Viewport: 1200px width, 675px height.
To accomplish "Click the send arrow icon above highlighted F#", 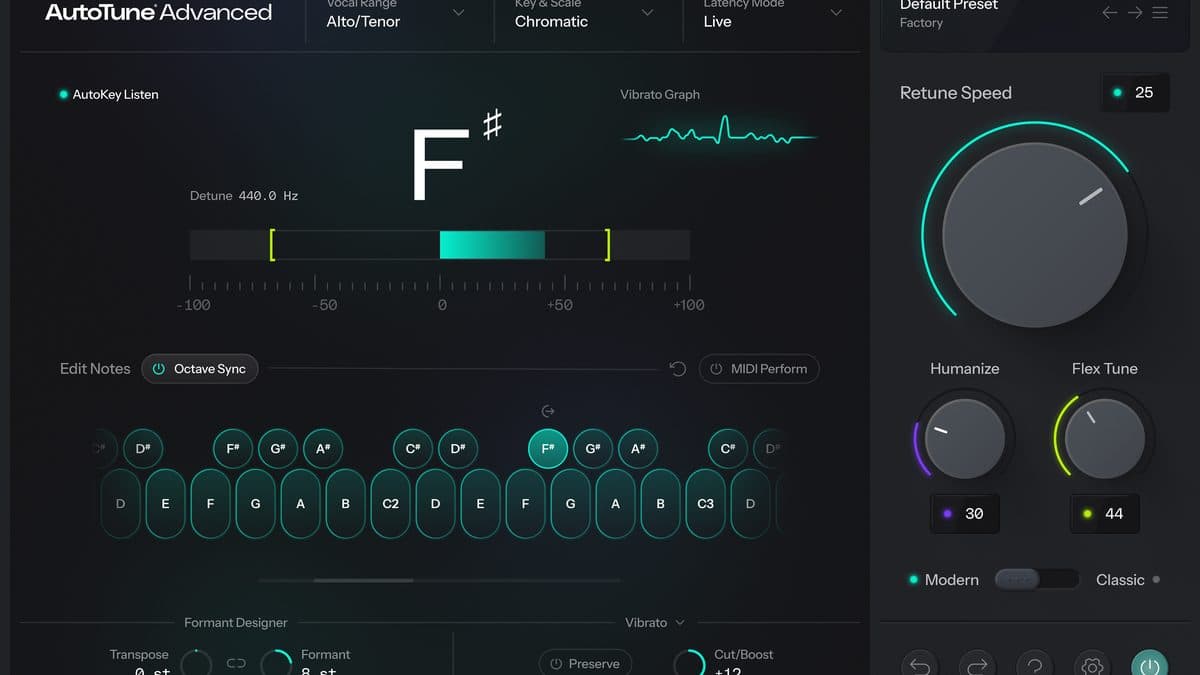I will coord(547,411).
